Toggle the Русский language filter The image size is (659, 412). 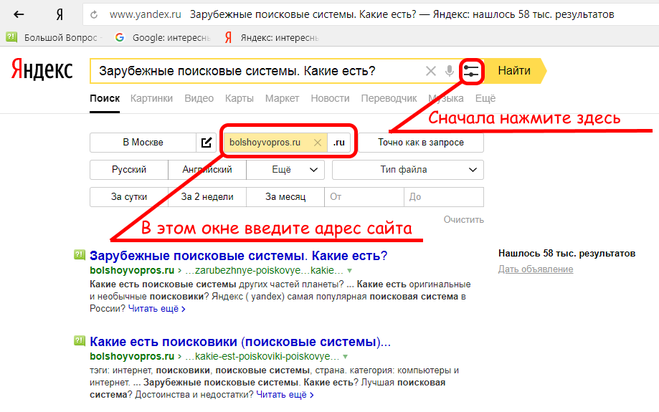(129, 170)
